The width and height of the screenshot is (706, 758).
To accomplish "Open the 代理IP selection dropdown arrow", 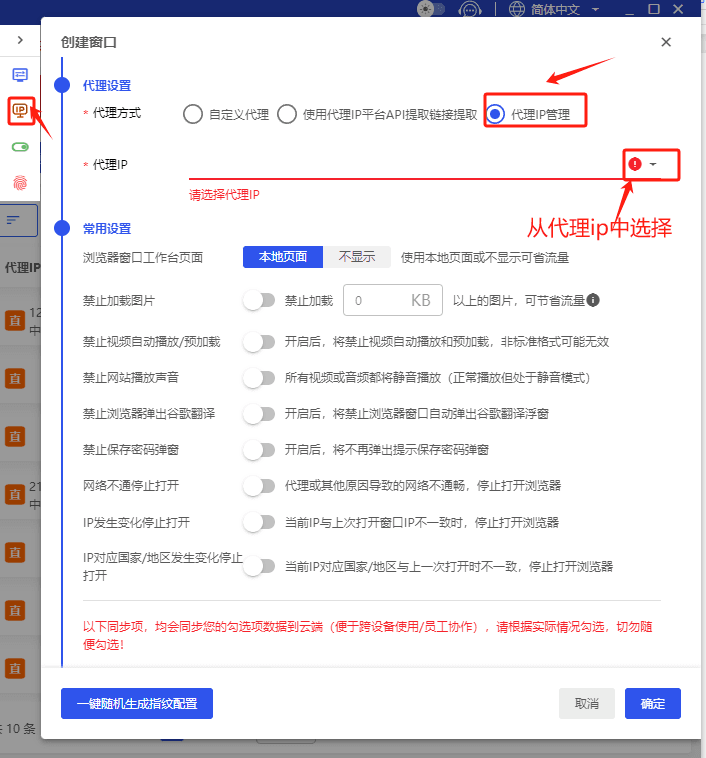I will coord(653,164).
